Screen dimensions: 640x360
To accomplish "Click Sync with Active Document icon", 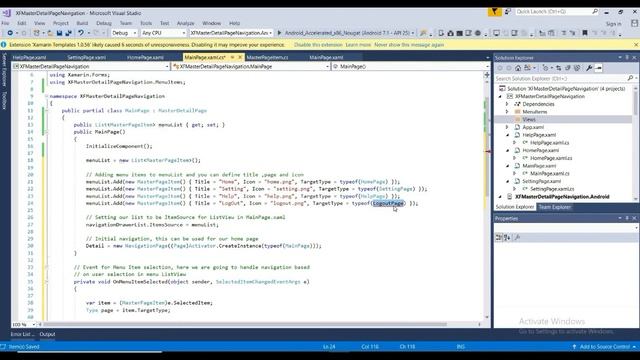I will [558, 68].
